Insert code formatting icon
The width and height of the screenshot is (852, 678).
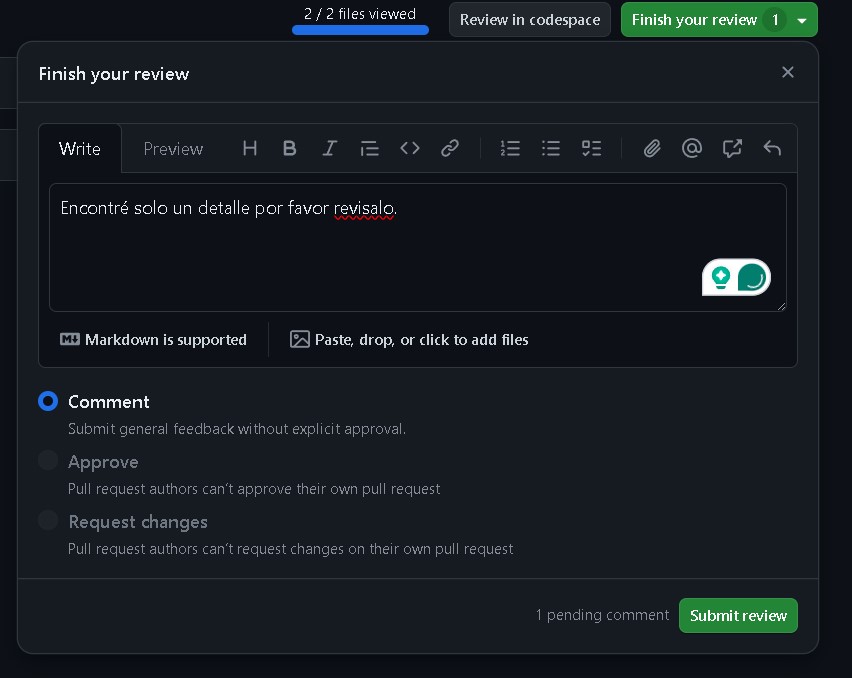[x=410, y=149]
